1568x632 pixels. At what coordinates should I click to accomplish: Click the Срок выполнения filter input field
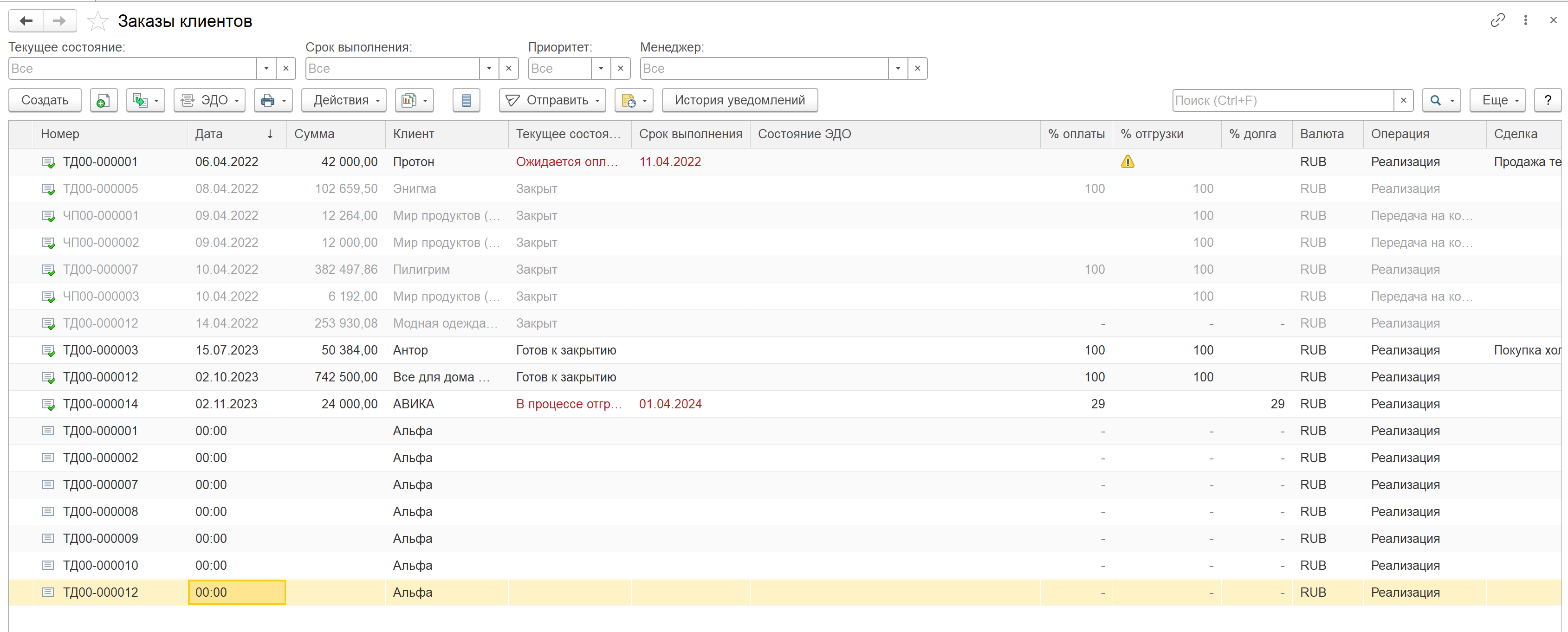392,68
